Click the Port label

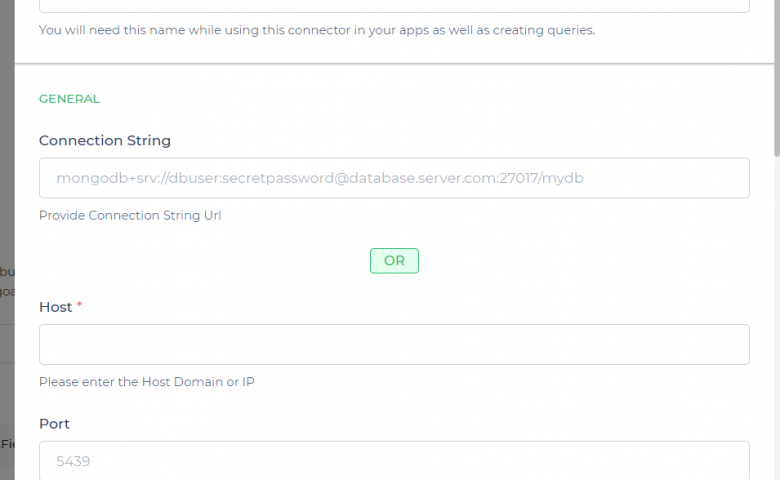click(54, 424)
